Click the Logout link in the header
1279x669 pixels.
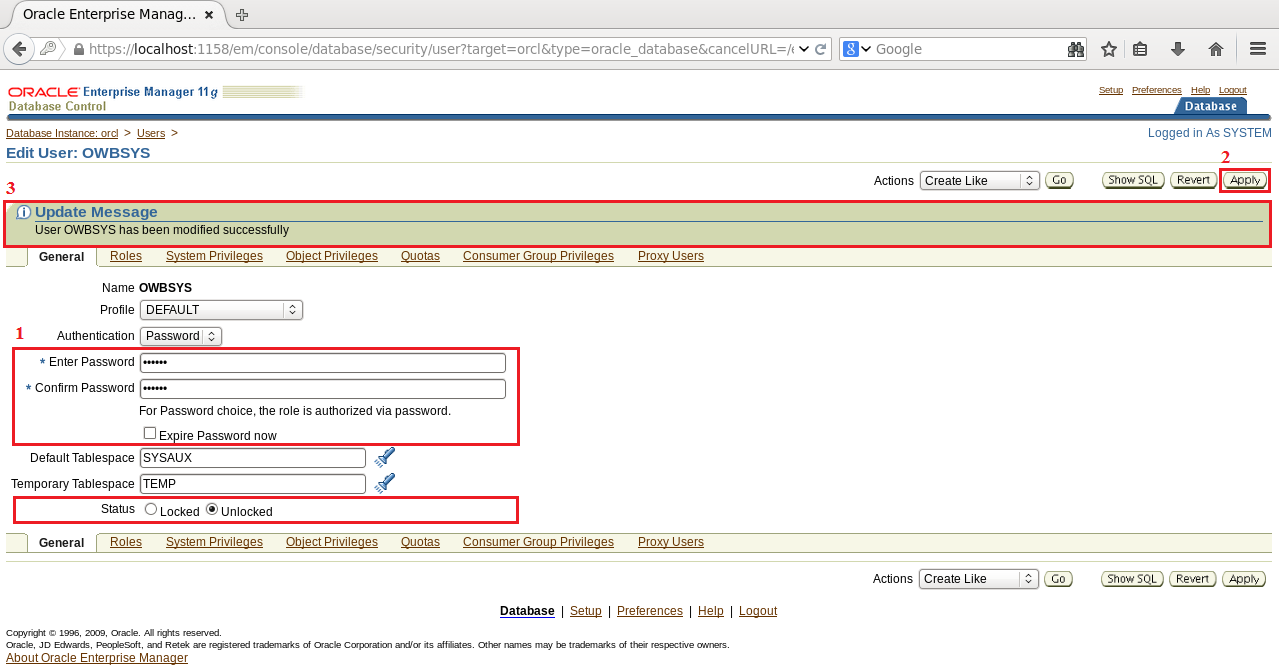(x=1233, y=90)
